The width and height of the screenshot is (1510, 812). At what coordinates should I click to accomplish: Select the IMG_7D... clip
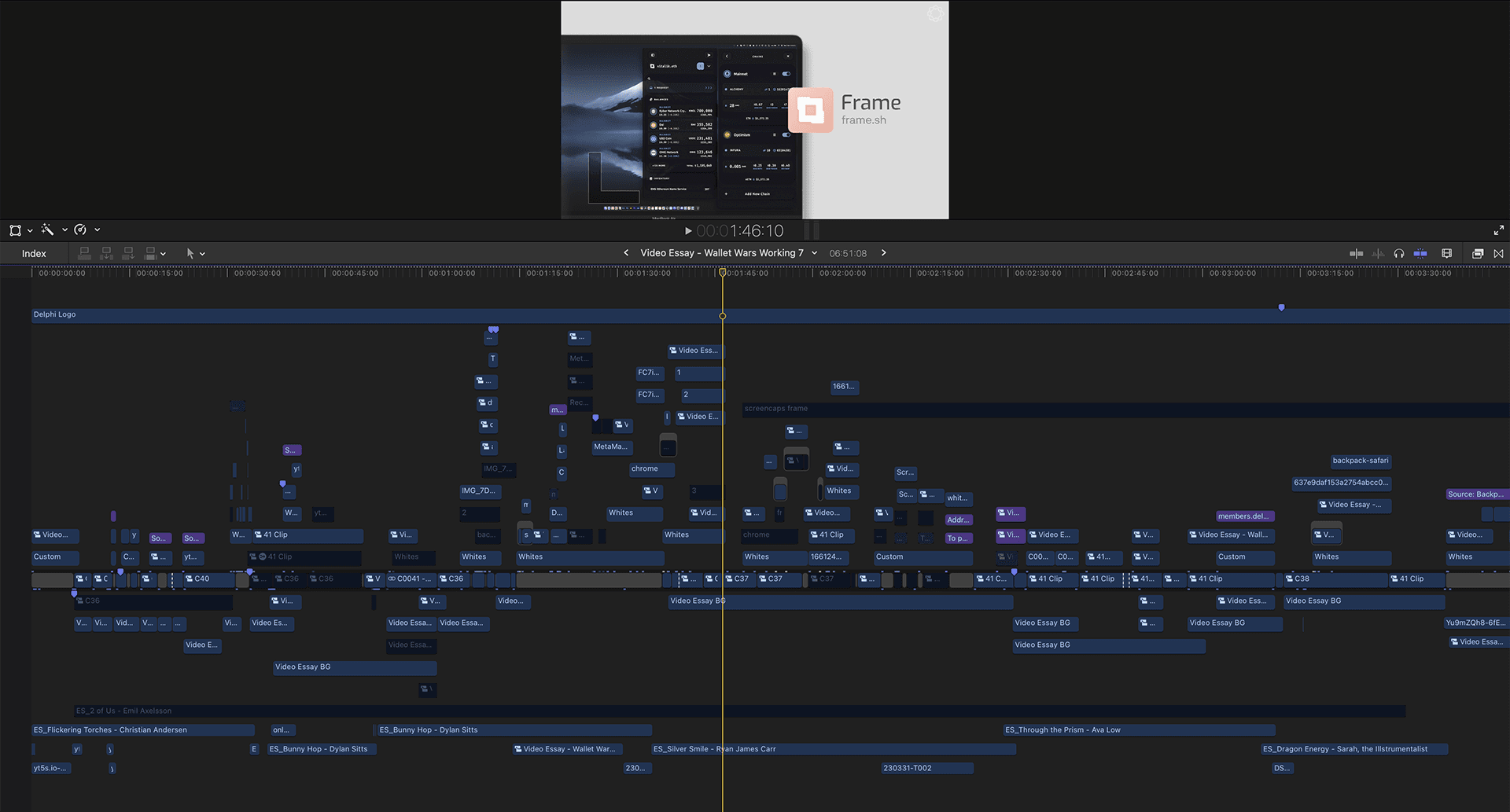tap(480, 491)
